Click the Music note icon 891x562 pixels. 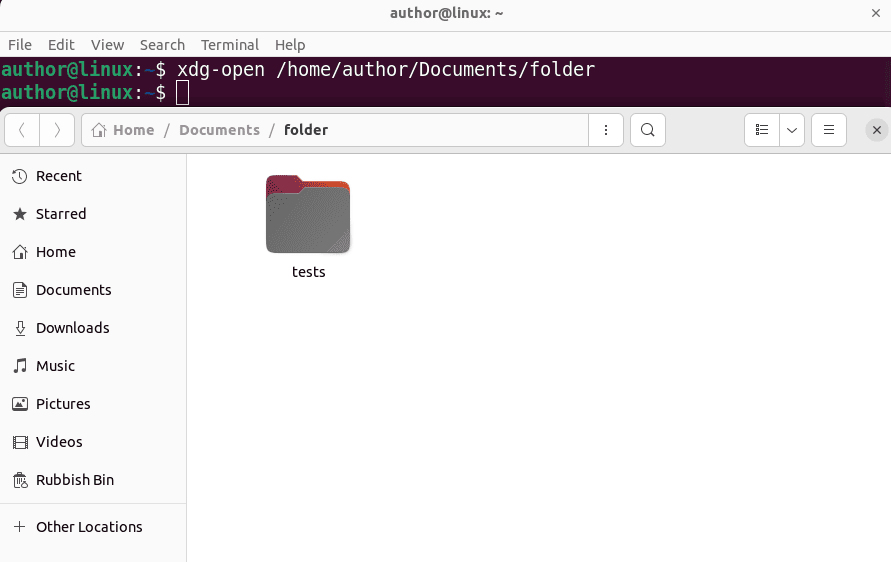point(20,366)
